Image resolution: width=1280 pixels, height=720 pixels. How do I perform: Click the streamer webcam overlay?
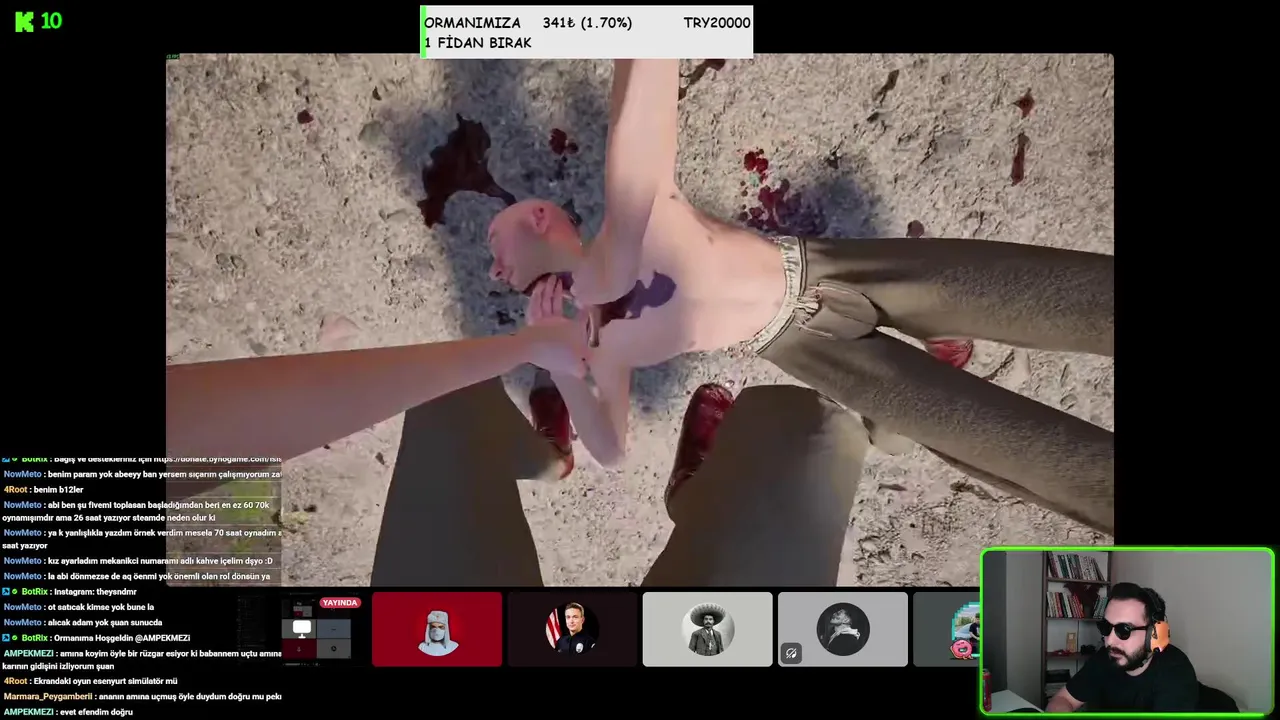(1127, 632)
